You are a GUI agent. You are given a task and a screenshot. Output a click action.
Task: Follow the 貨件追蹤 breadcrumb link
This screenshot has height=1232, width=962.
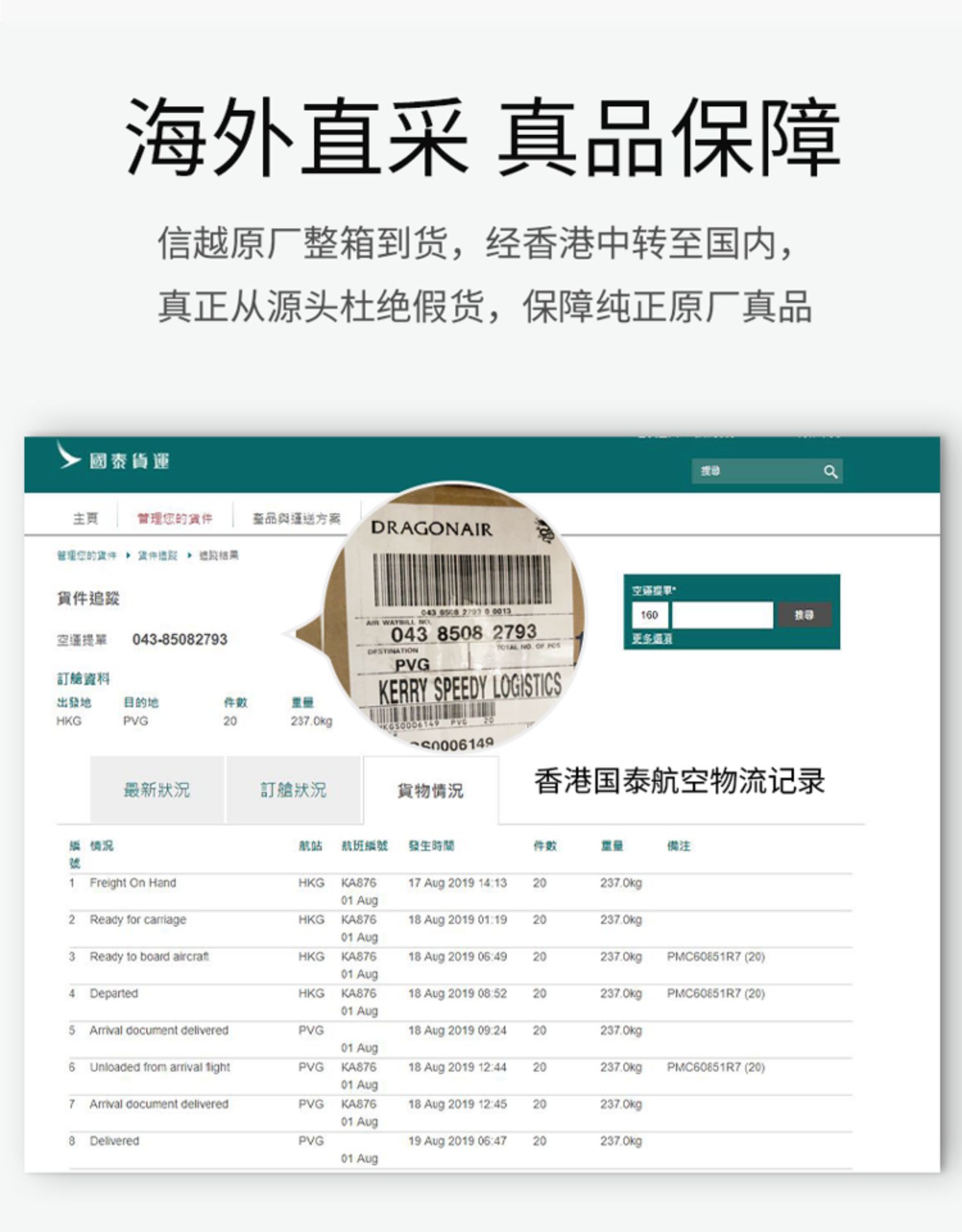tap(158, 555)
